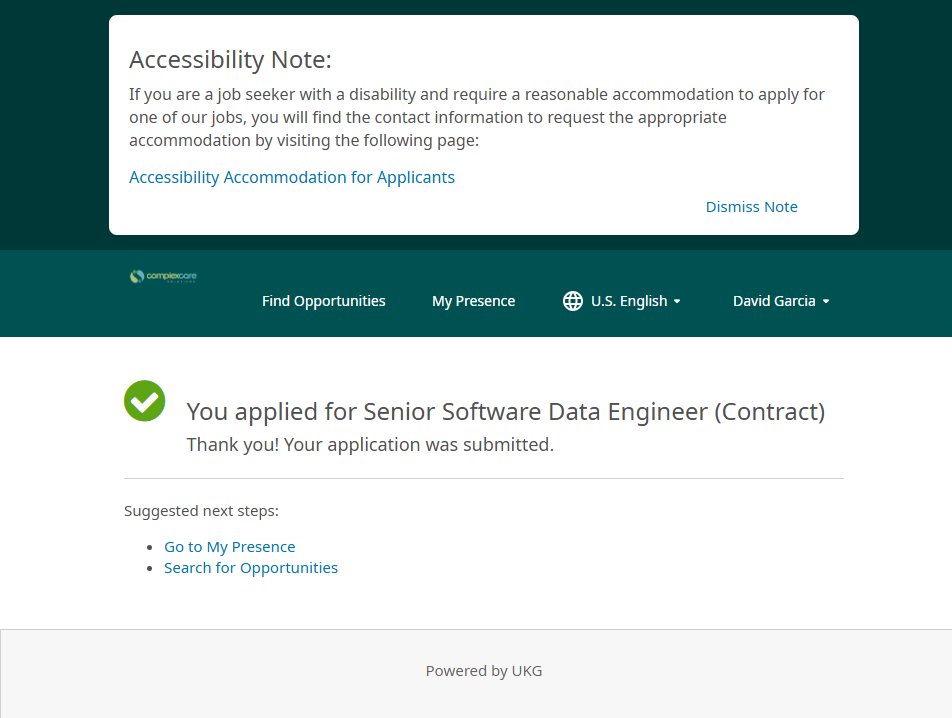This screenshot has height=718, width=952.
Task: Dismiss the accessibility note
Action: tap(751, 207)
